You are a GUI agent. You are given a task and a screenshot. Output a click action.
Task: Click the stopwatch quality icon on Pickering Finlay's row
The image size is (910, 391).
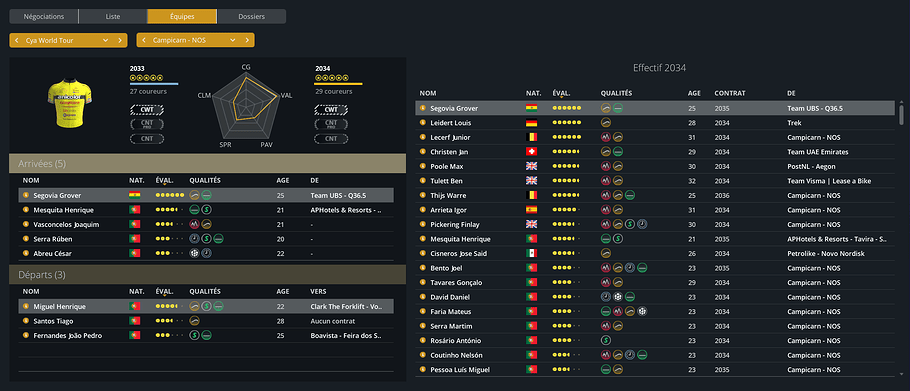pos(642,225)
